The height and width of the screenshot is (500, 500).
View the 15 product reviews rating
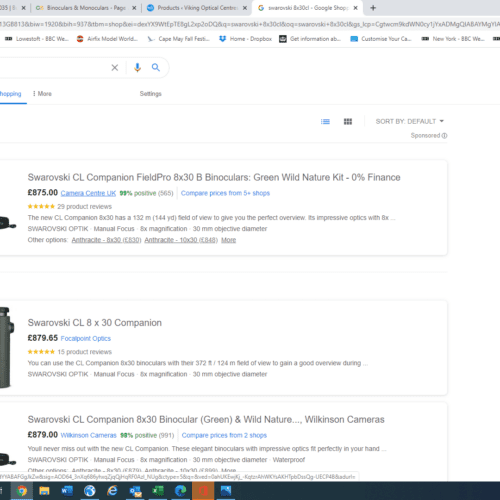click(70, 352)
